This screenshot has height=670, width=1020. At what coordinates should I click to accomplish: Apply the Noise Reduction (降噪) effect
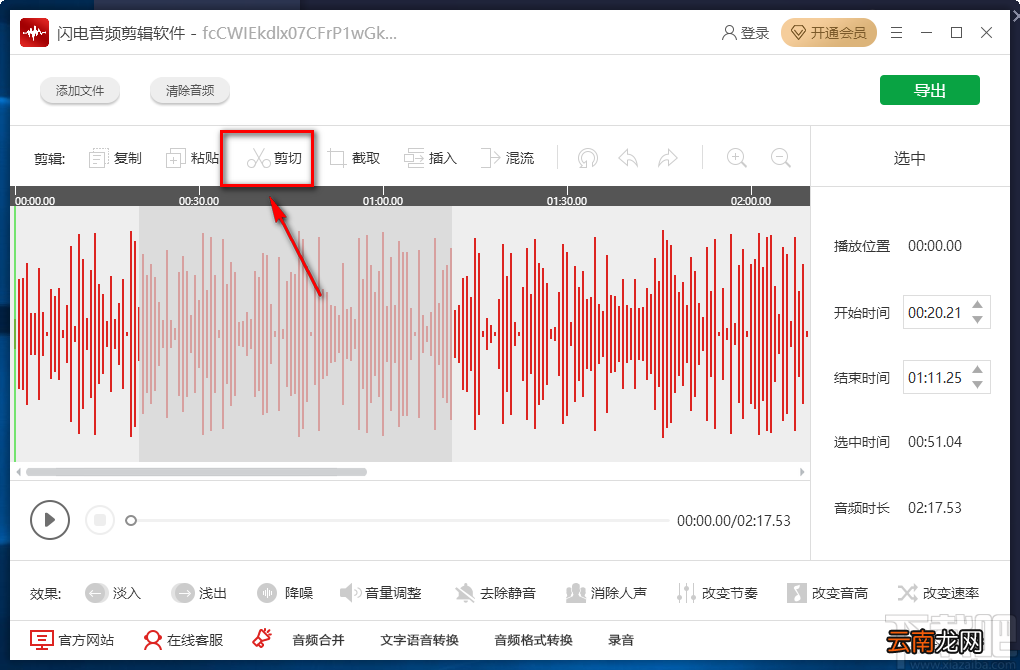click(x=285, y=593)
